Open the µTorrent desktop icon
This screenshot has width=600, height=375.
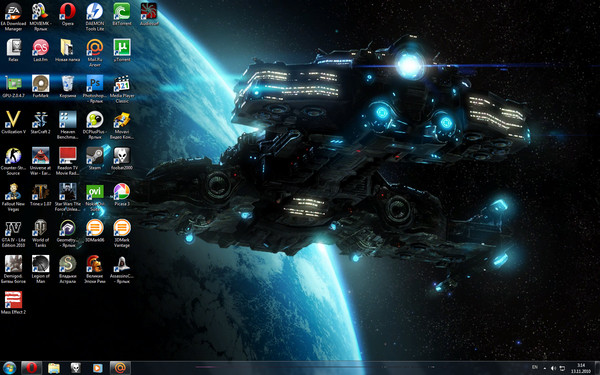click(122, 50)
